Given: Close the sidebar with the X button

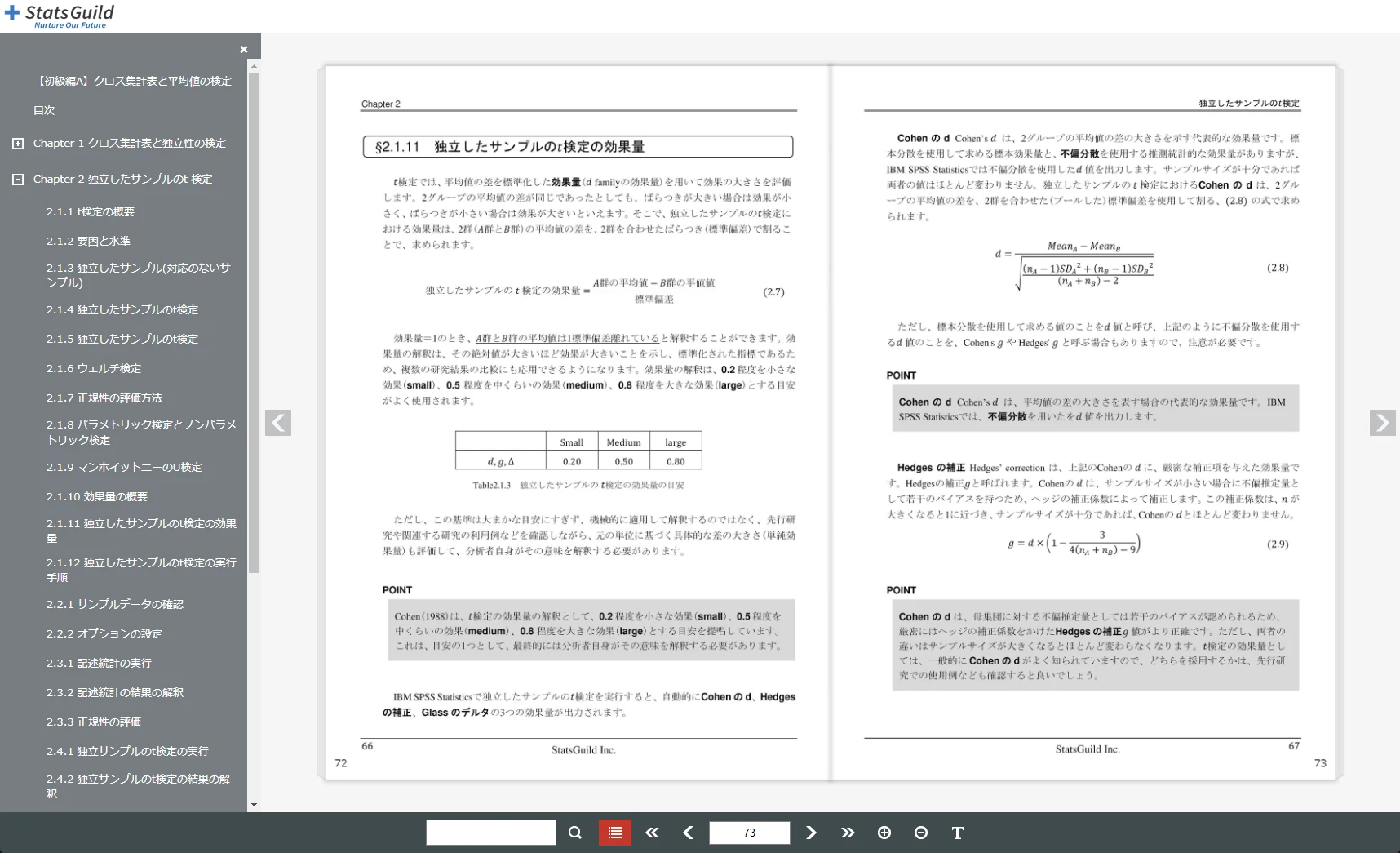Looking at the screenshot, I should click(243, 49).
